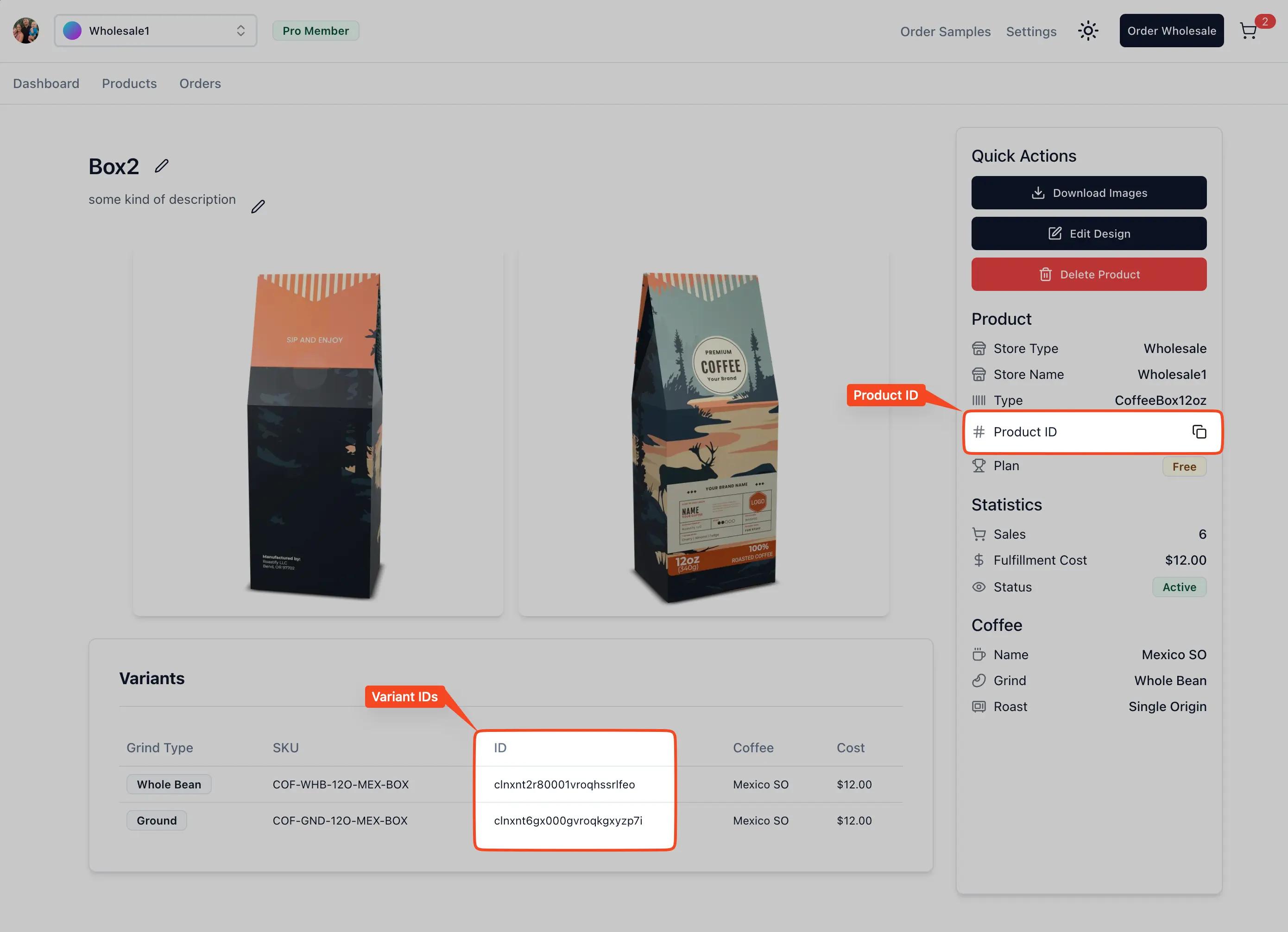Select the Orders tab
The height and width of the screenshot is (932, 1288).
coord(200,83)
